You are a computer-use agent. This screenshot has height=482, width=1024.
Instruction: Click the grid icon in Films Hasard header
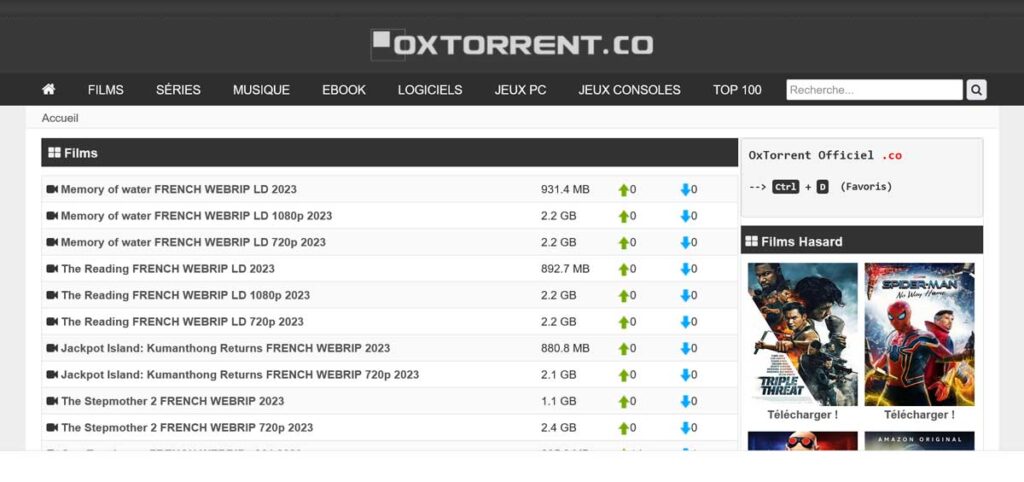(x=751, y=242)
